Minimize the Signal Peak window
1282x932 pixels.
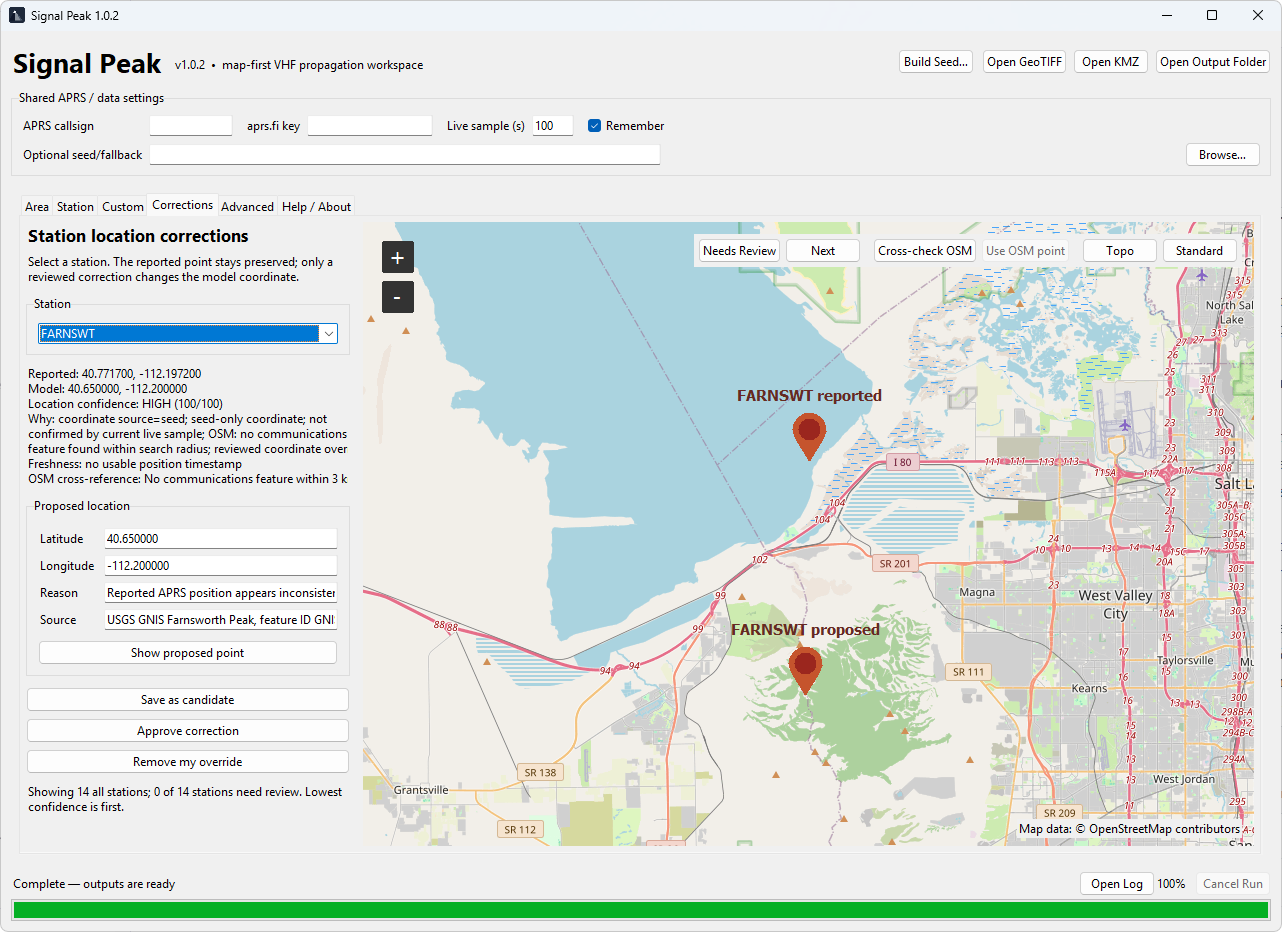1165,16
